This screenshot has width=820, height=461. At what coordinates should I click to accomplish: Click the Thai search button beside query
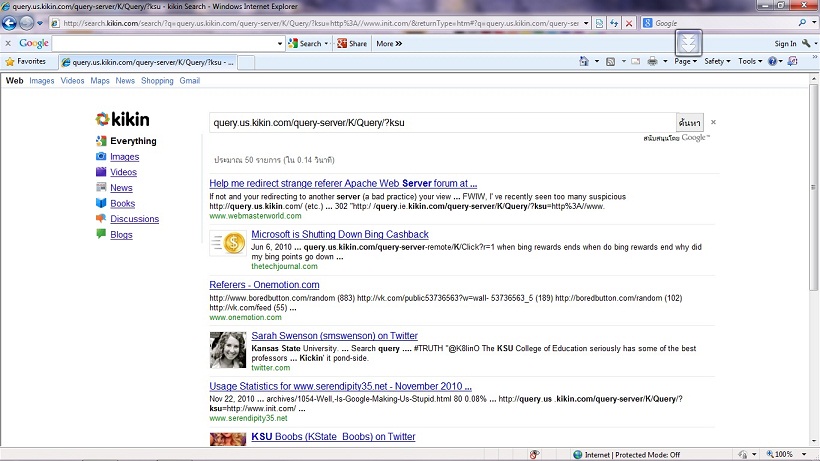tap(689, 123)
